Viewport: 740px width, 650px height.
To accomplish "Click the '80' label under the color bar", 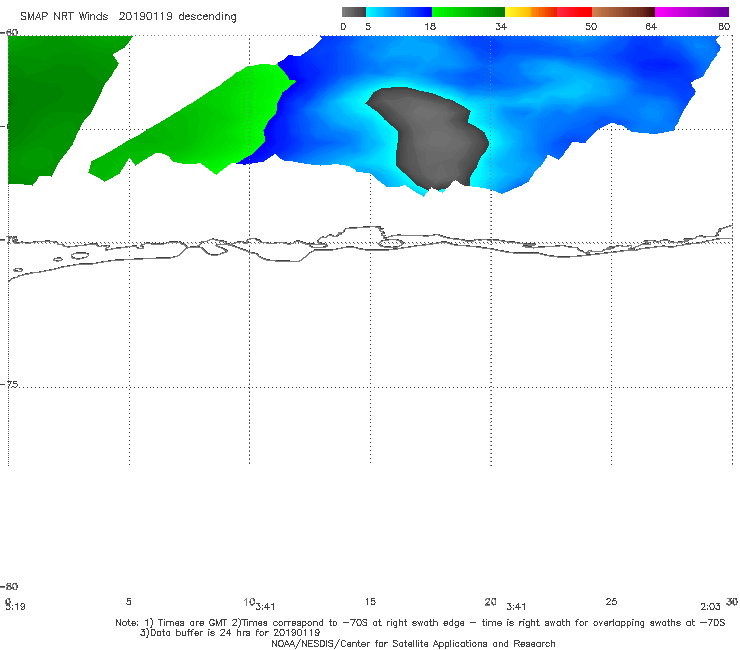I will pyautogui.click(x=724, y=27).
